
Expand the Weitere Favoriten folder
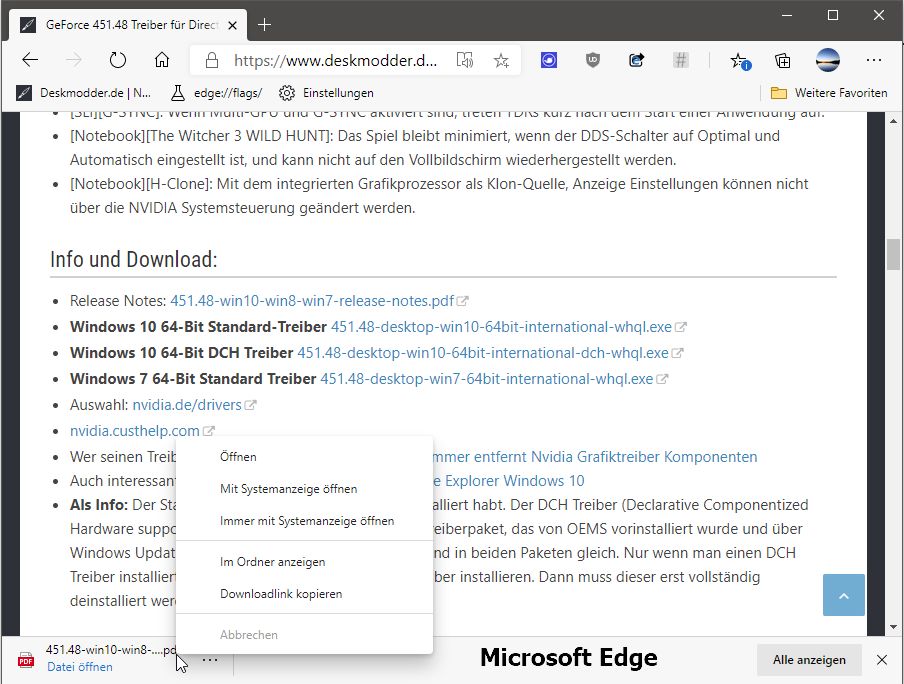(x=829, y=93)
